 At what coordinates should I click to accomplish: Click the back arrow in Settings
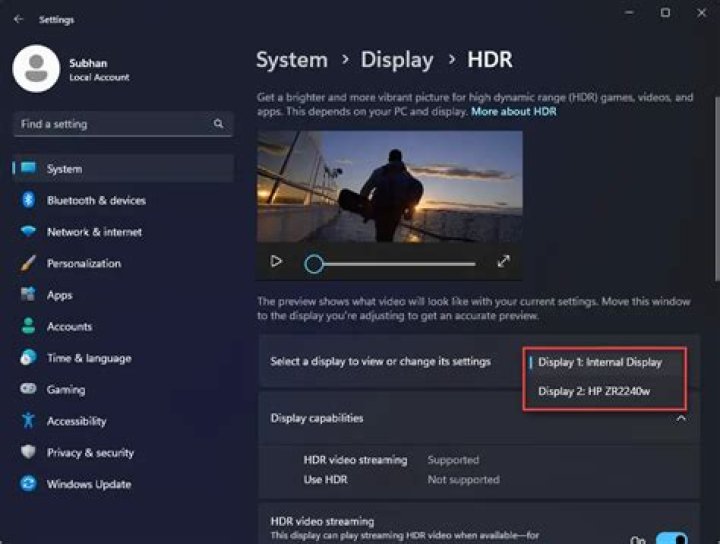pos(18,19)
